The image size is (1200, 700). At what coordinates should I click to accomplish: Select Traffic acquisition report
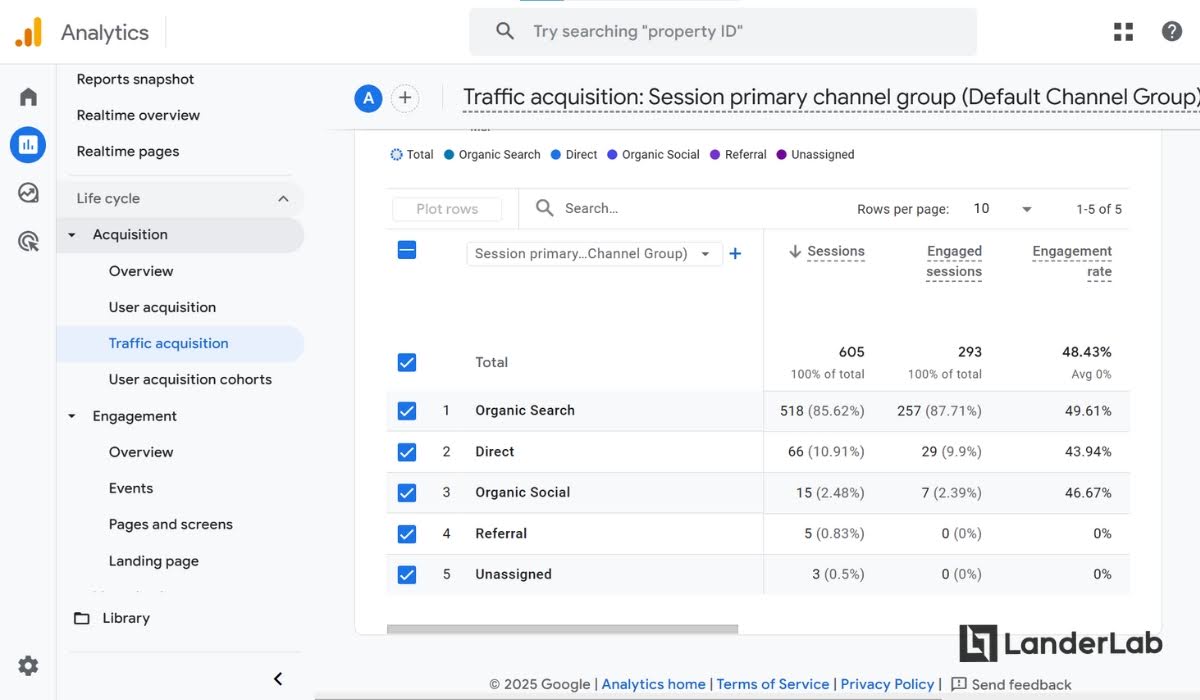coord(180,343)
